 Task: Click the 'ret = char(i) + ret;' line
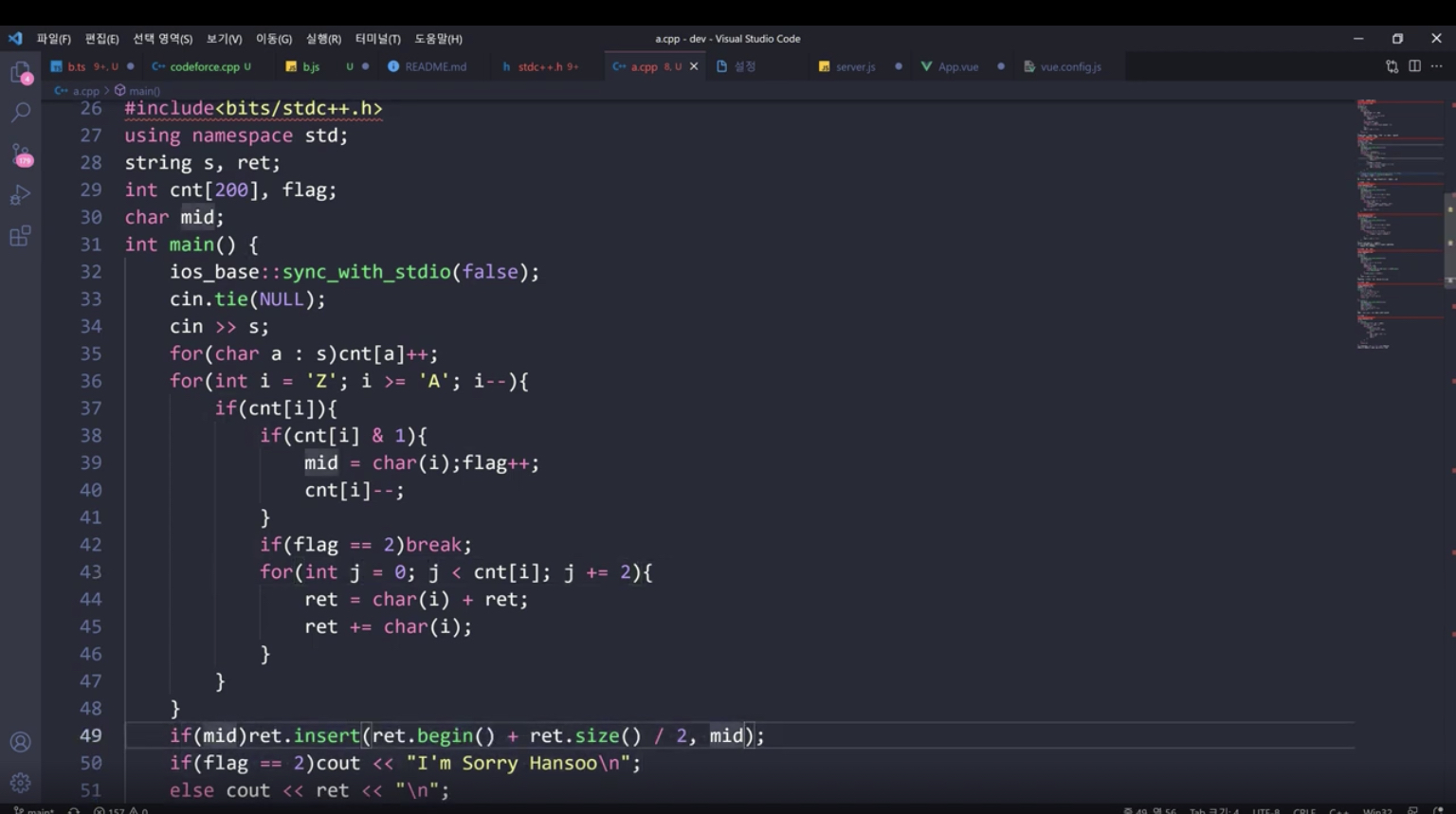pos(416,600)
